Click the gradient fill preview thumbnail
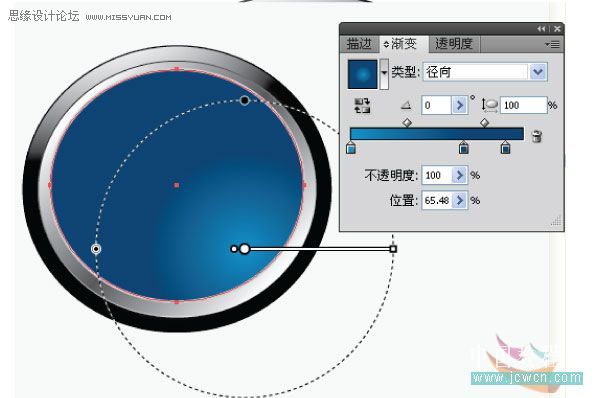The image size is (596, 398). click(x=363, y=74)
